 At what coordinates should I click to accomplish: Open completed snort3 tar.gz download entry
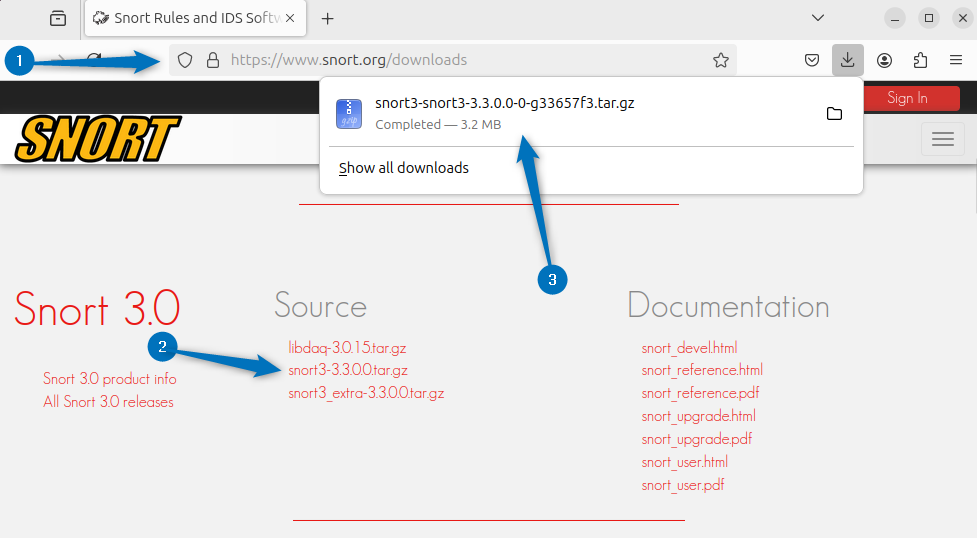tap(504, 112)
